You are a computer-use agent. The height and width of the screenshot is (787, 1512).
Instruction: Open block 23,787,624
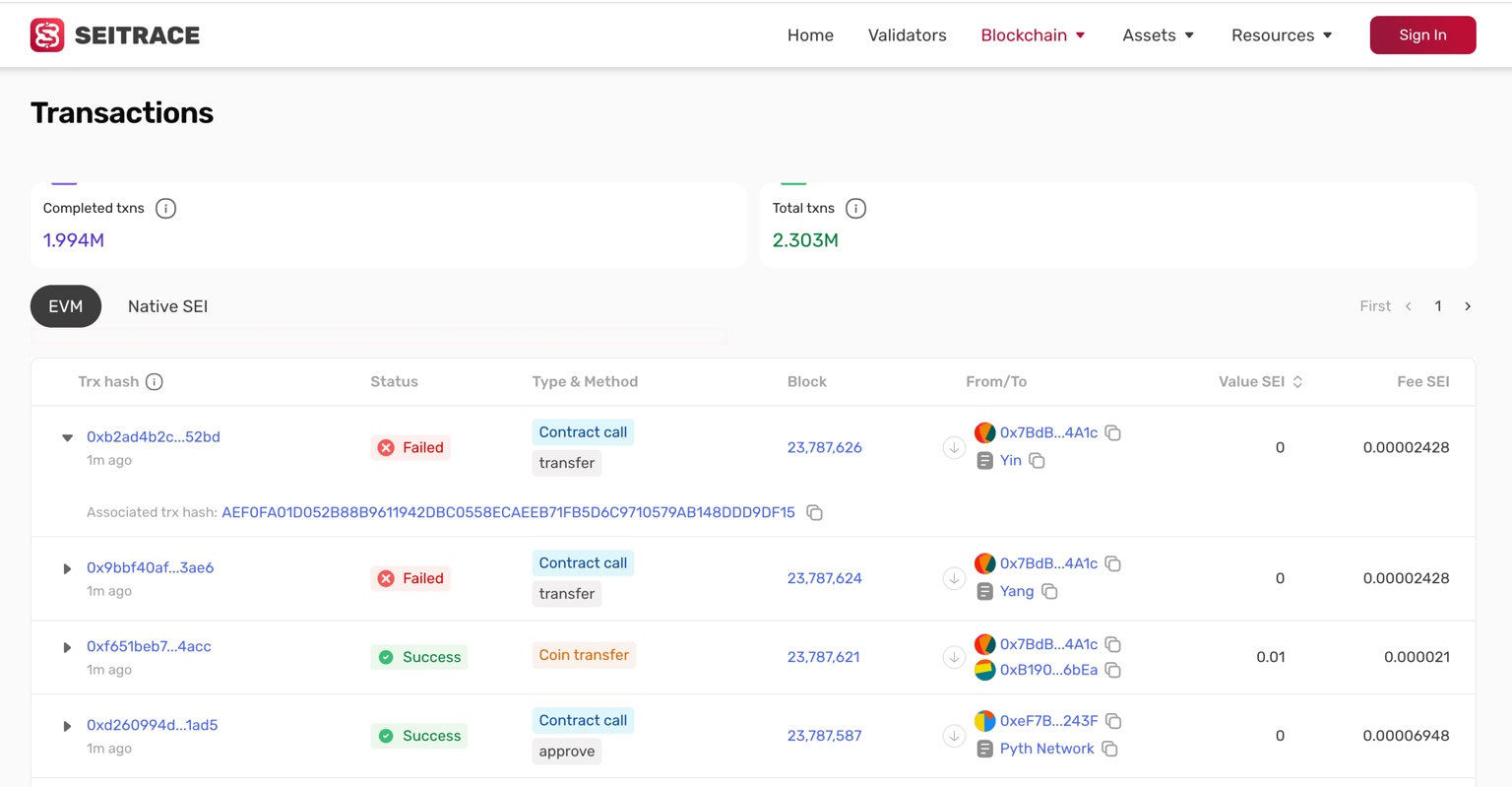pyautogui.click(x=825, y=579)
